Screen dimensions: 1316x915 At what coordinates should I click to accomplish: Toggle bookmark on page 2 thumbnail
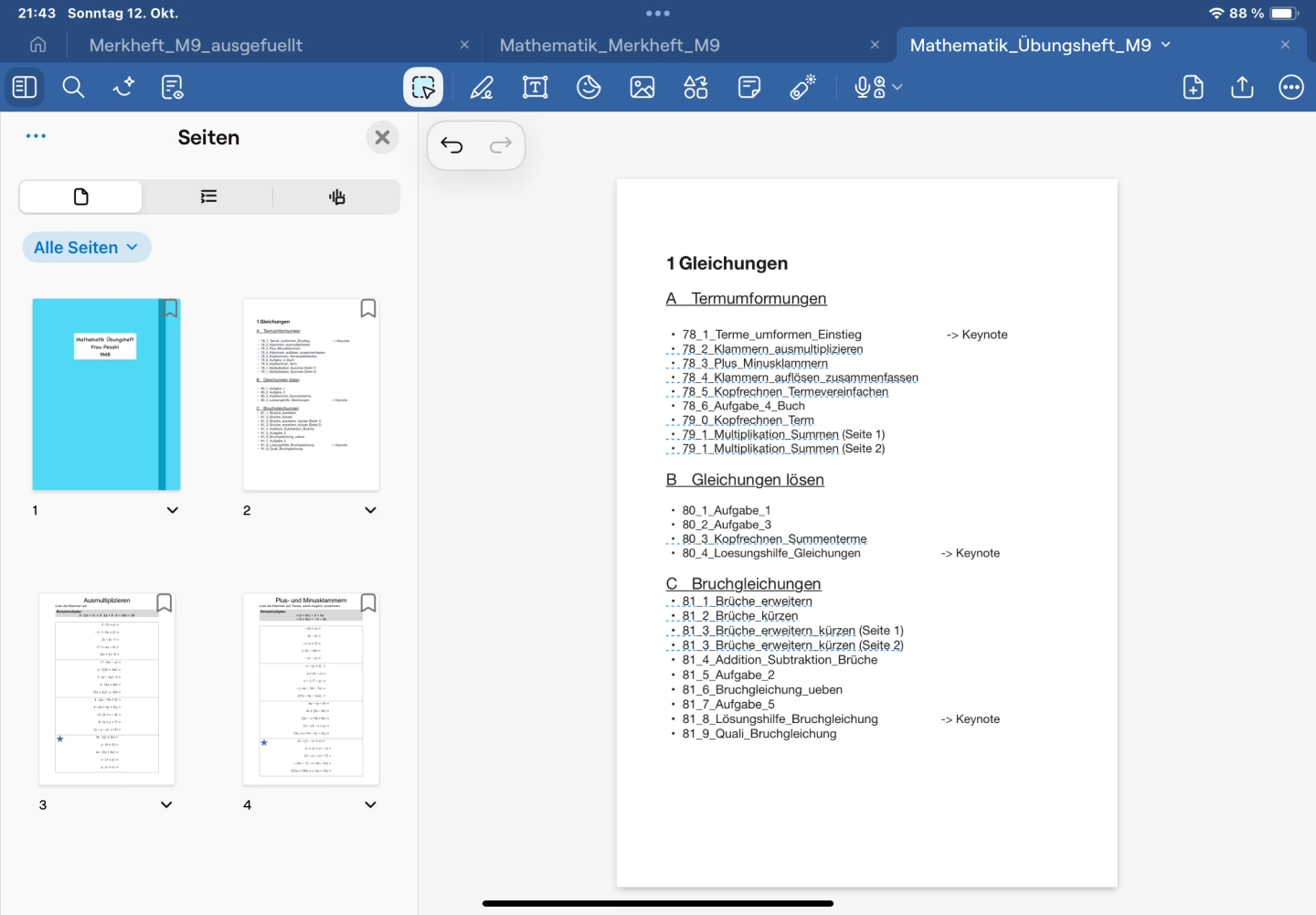(368, 309)
